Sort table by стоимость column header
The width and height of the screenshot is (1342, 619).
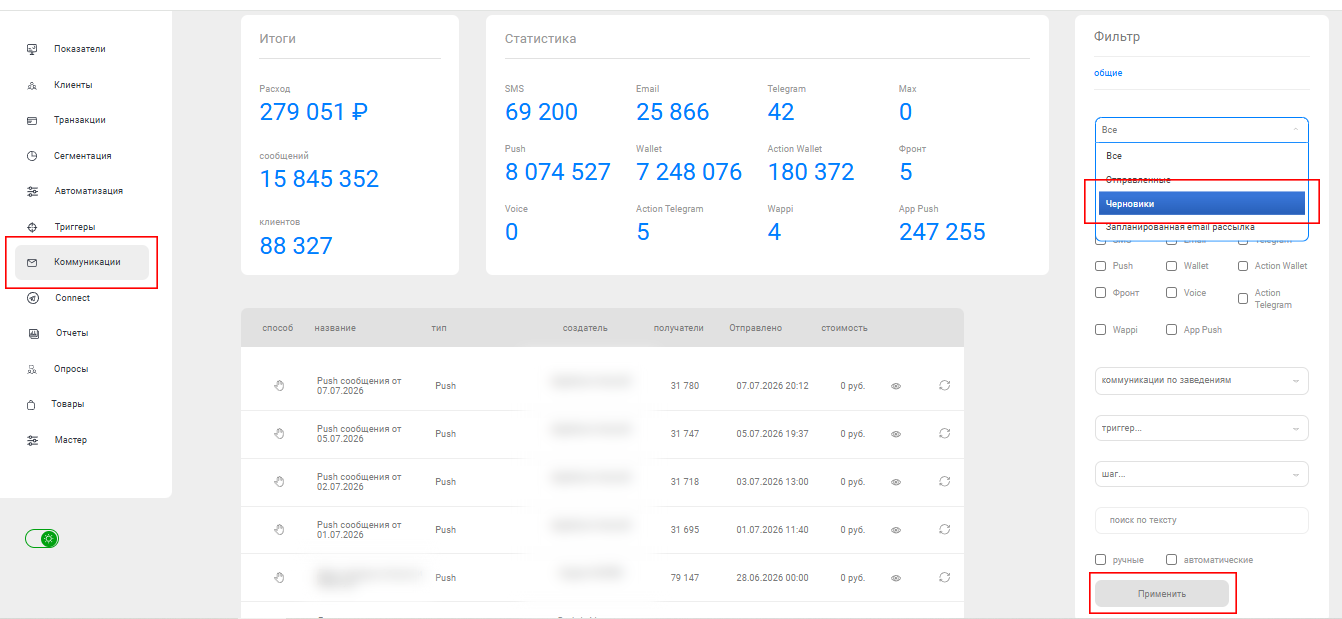[844, 328]
